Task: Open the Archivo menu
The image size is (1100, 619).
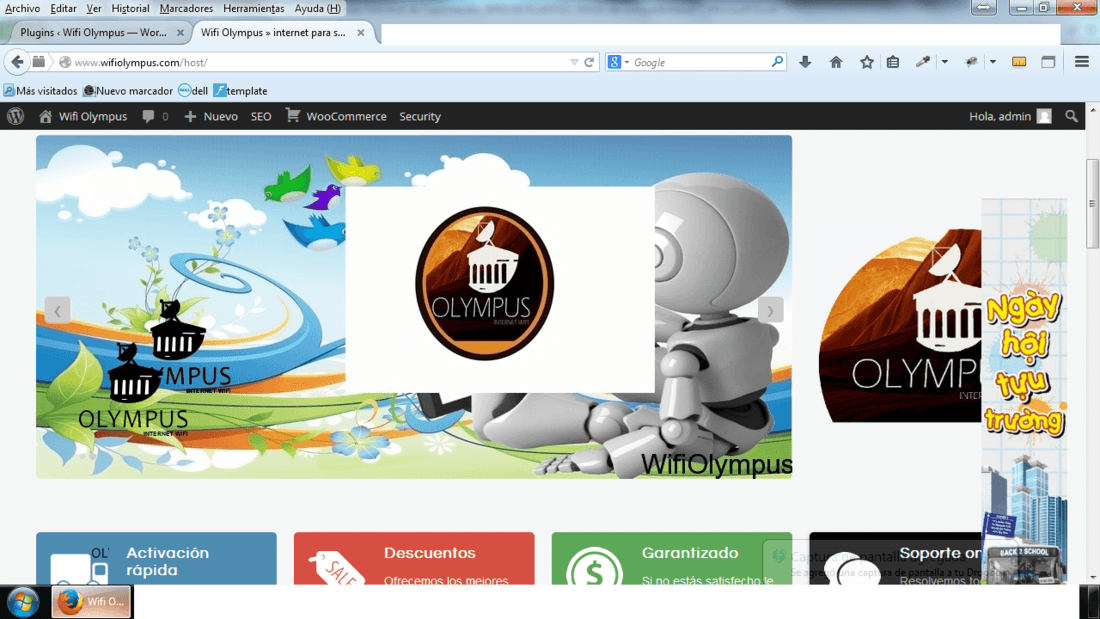Action: 22,8
